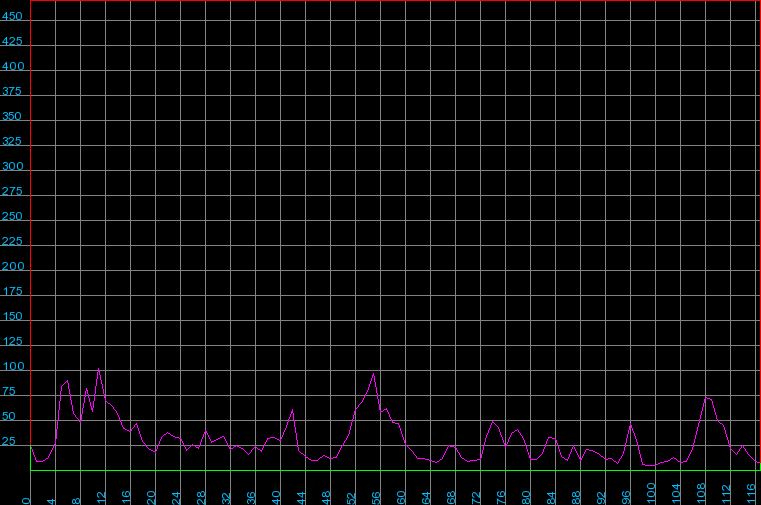The height and width of the screenshot is (505, 761).
Task: Select the 100 label on the horizontal axis
Action: point(652,494)
